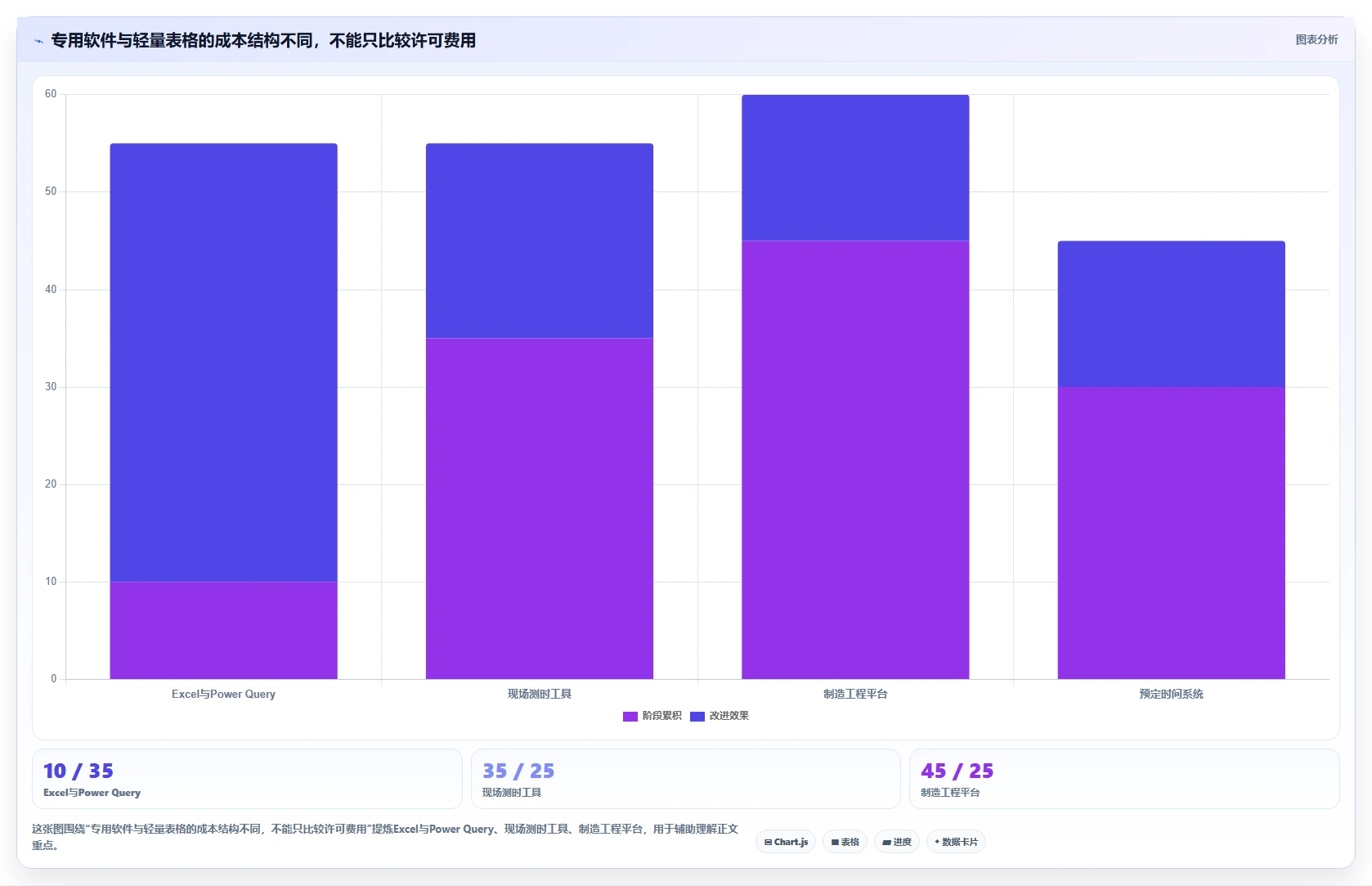The height and width of the screenshot is (886, 1372).
Task: Click the description paragraph starting with 这张图围绕
Action: 385,837
